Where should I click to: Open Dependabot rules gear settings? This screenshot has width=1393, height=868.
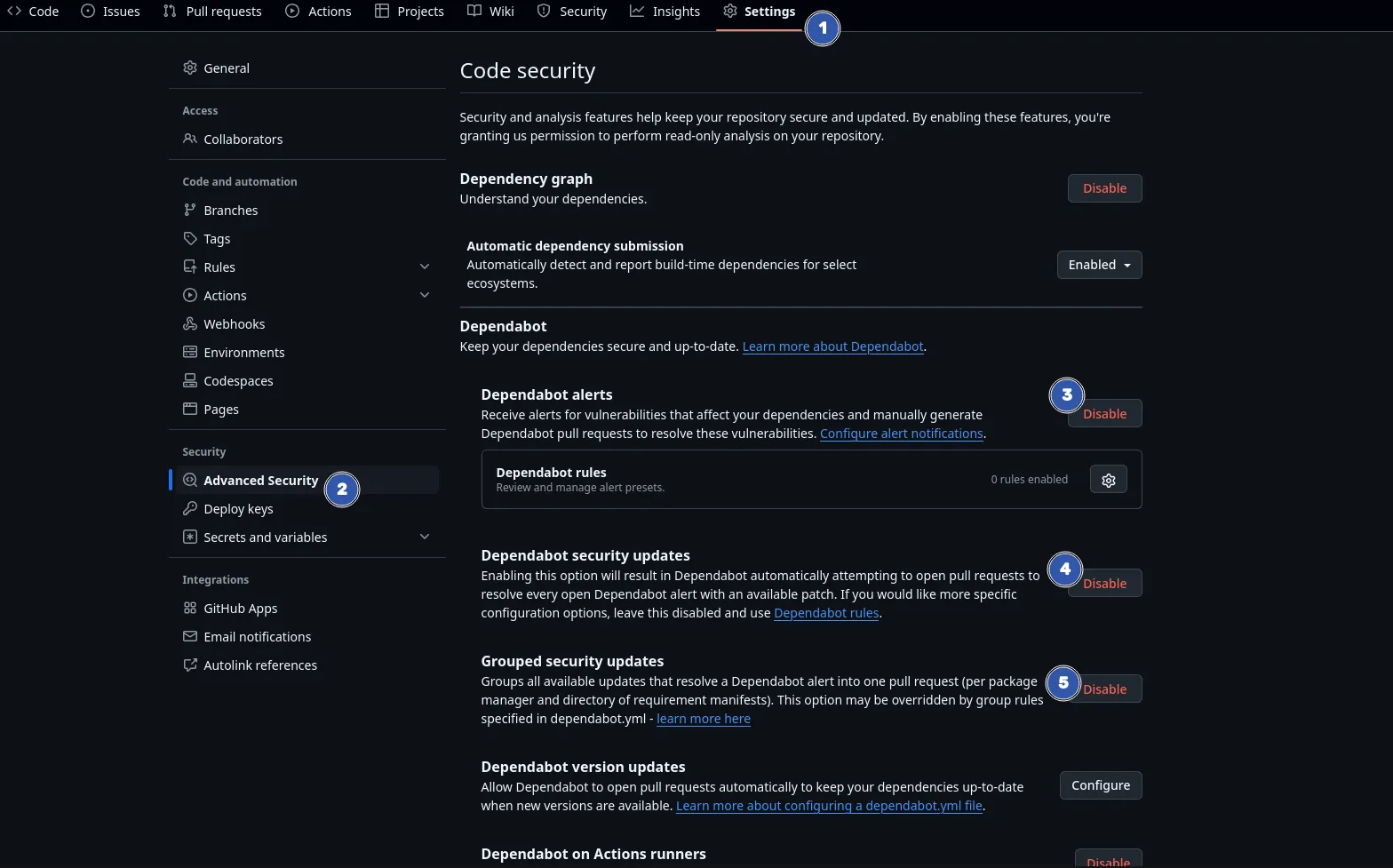(x=1108, y=480)
